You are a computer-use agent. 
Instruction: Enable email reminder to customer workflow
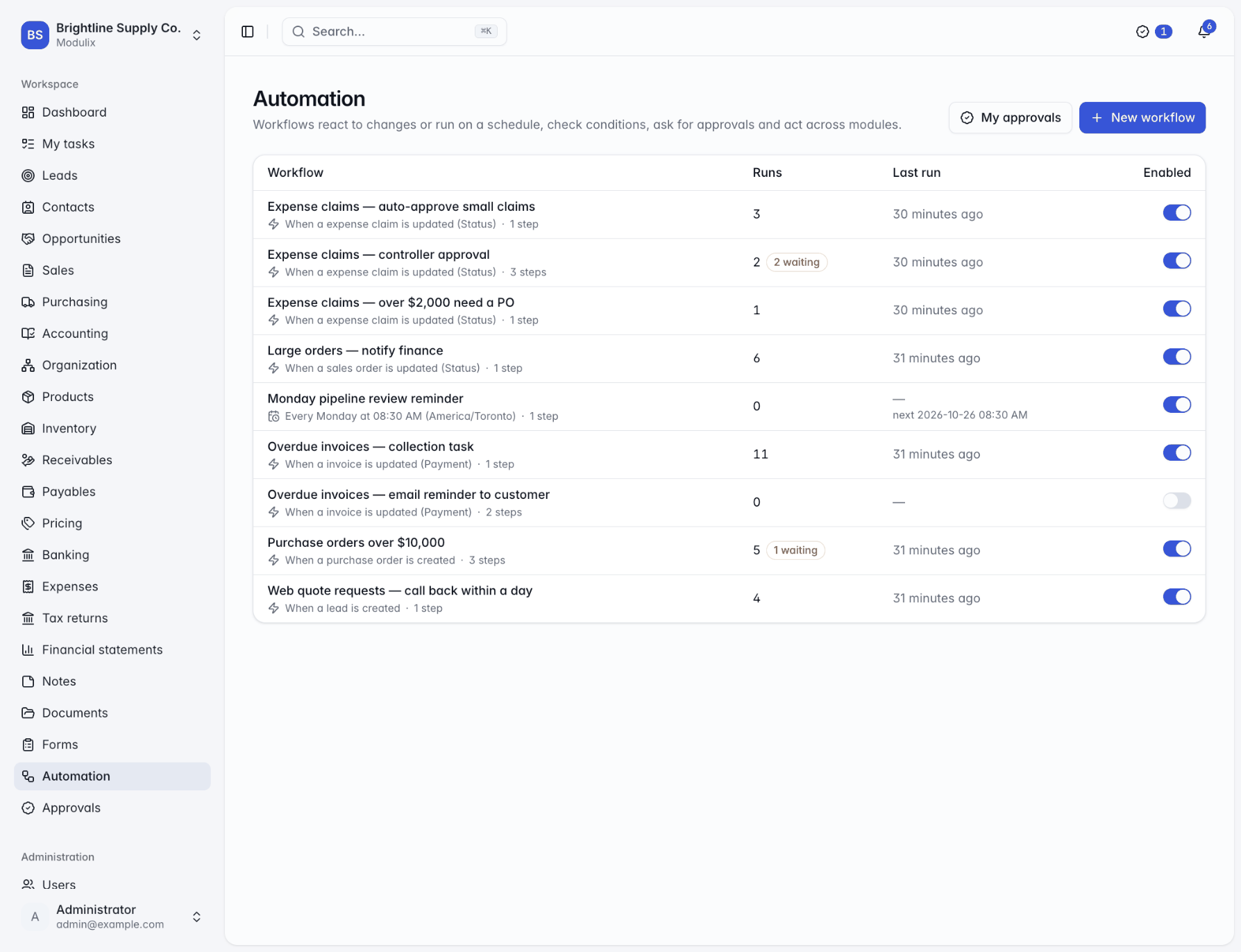tap(1176, 501)
